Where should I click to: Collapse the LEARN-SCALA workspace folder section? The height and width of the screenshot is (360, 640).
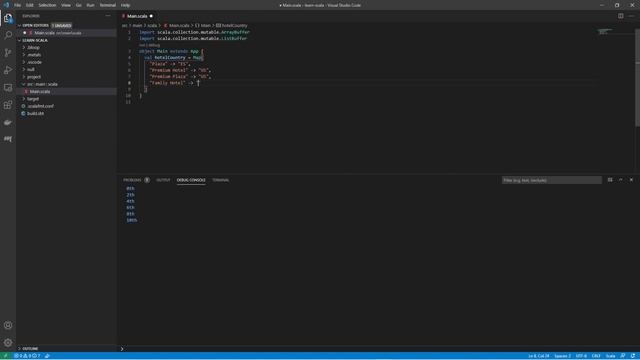(35, 40)
